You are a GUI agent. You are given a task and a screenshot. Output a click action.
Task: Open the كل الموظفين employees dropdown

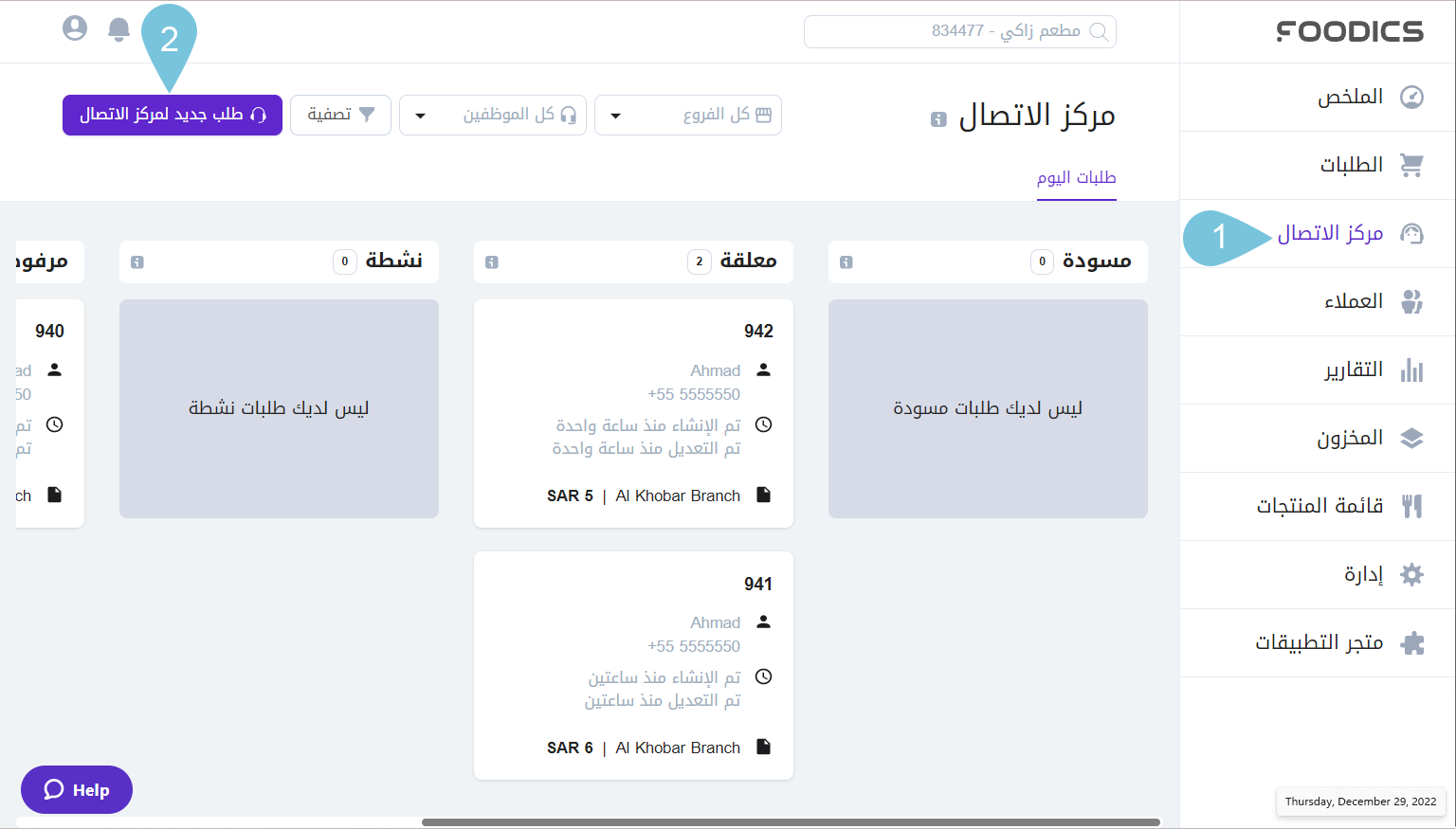point(493,115)
